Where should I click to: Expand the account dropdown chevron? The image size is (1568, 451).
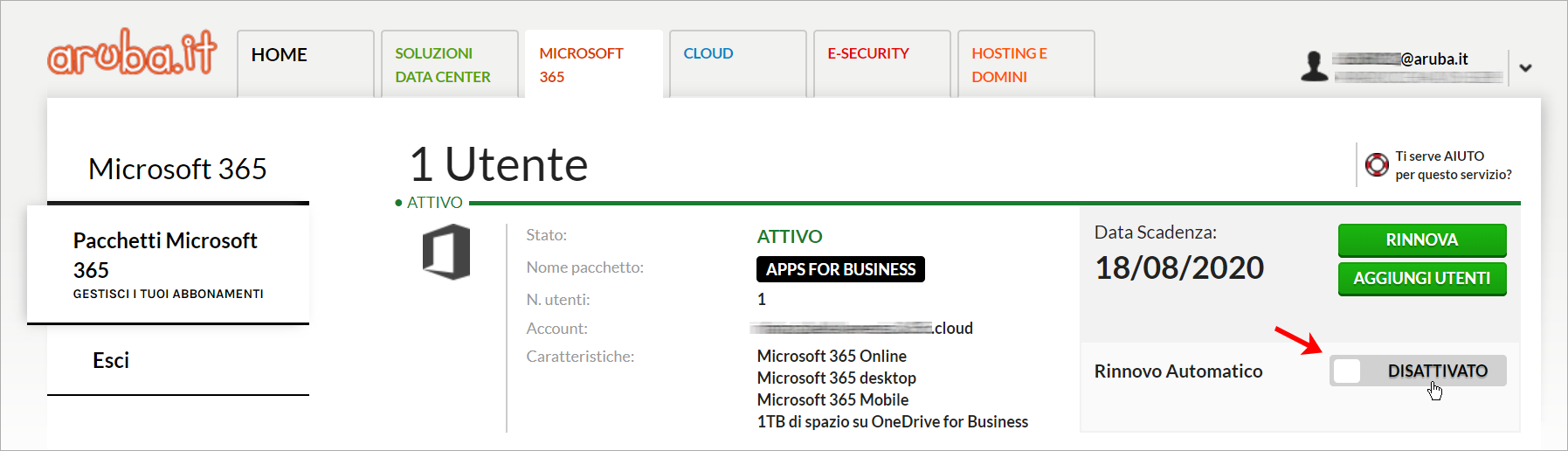1525,67
